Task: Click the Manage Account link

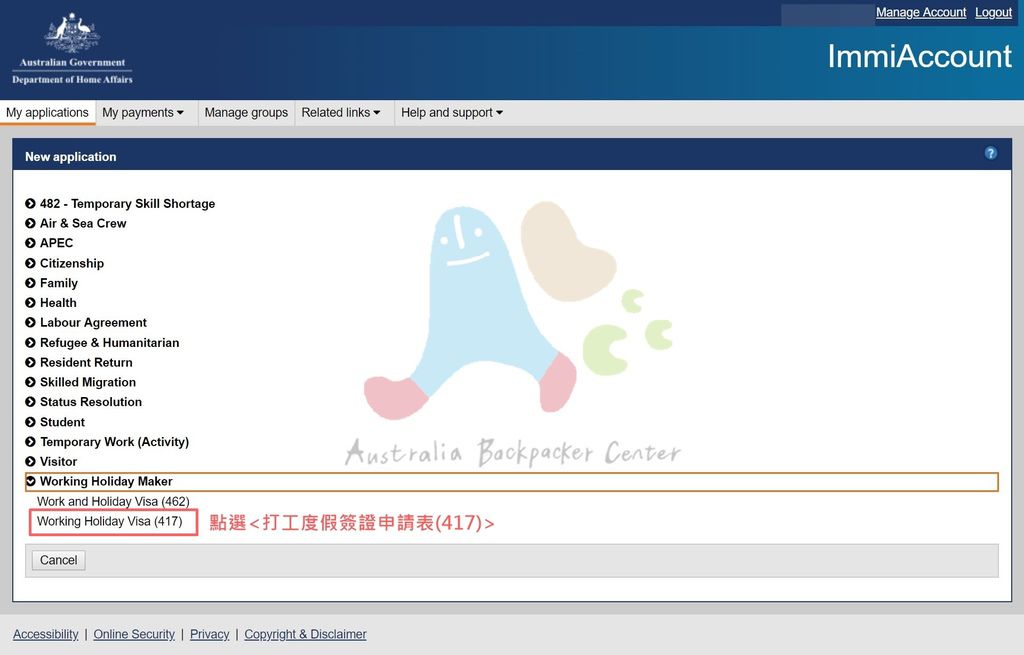Action: pyautogui.click(x=921, y=12)
